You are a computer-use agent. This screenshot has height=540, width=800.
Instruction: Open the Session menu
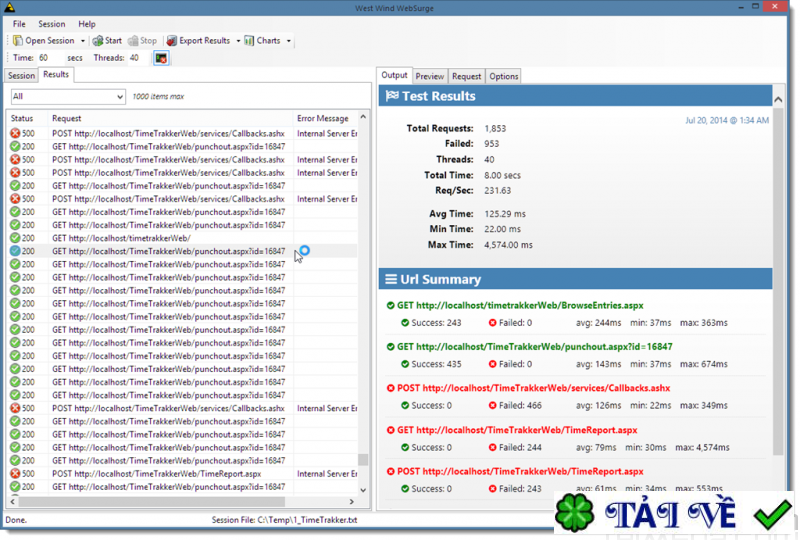(x=52, y=24)
